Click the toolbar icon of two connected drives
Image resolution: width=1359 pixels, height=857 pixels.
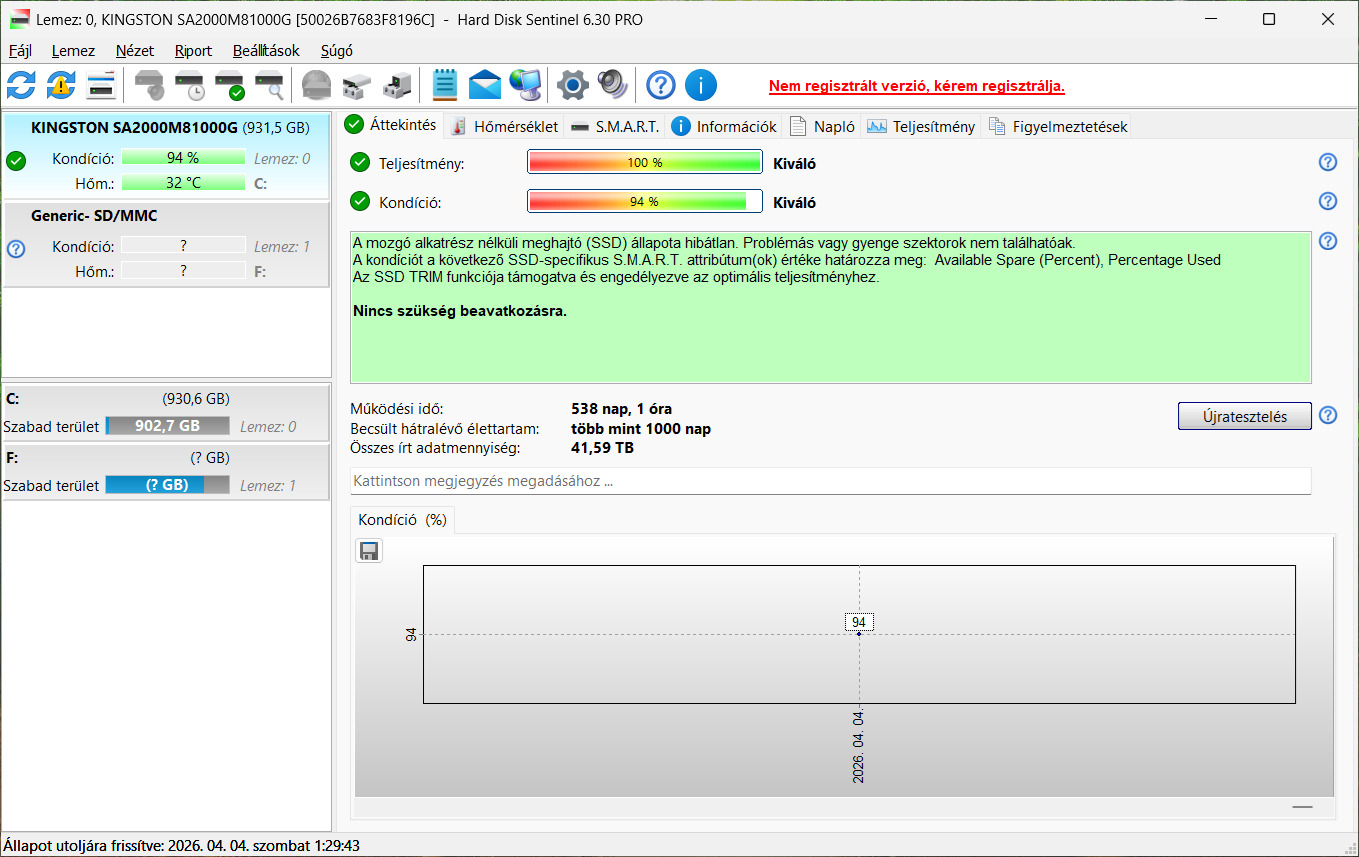(x=356, y=85)
